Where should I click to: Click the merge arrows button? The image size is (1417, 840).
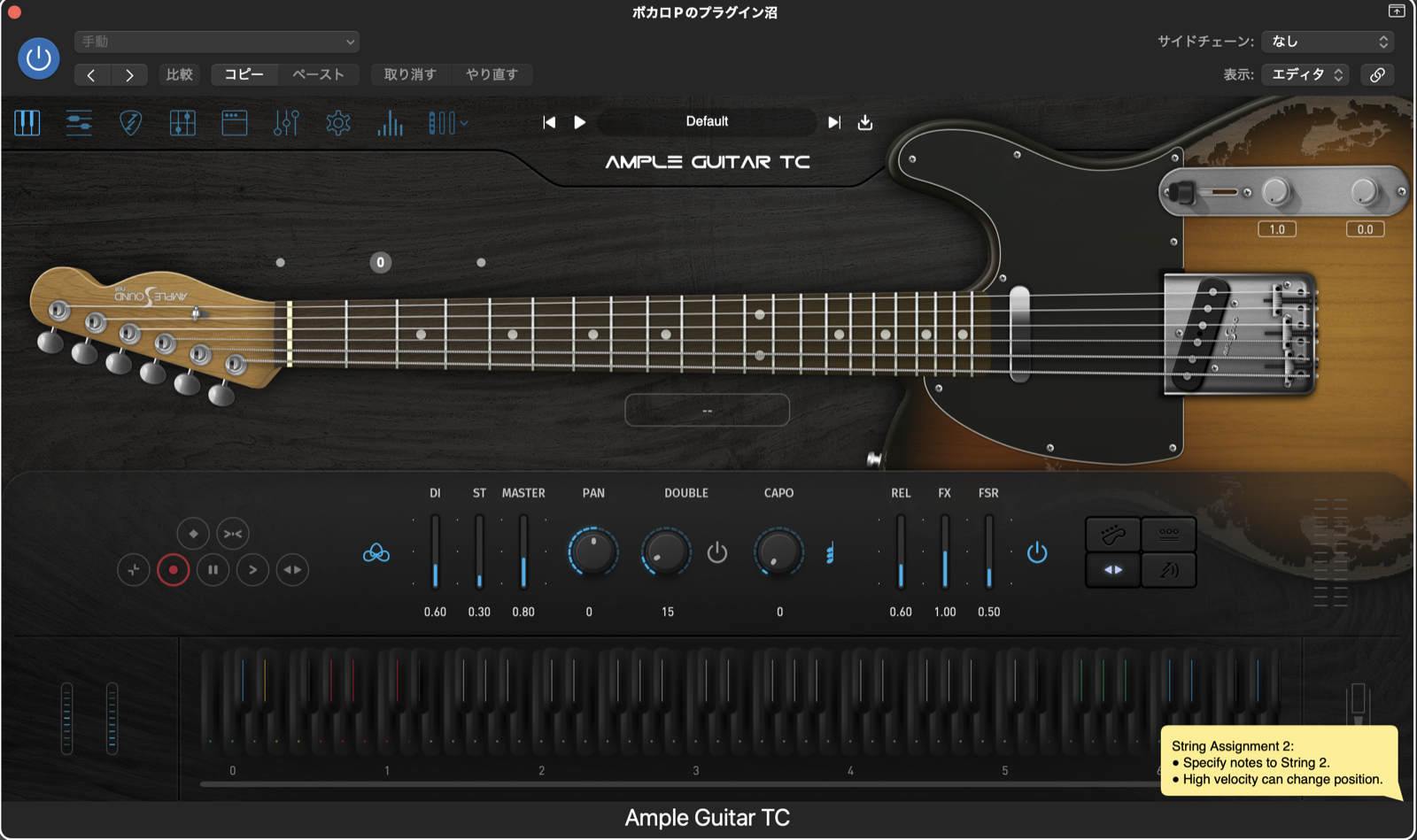pos(233,534)
